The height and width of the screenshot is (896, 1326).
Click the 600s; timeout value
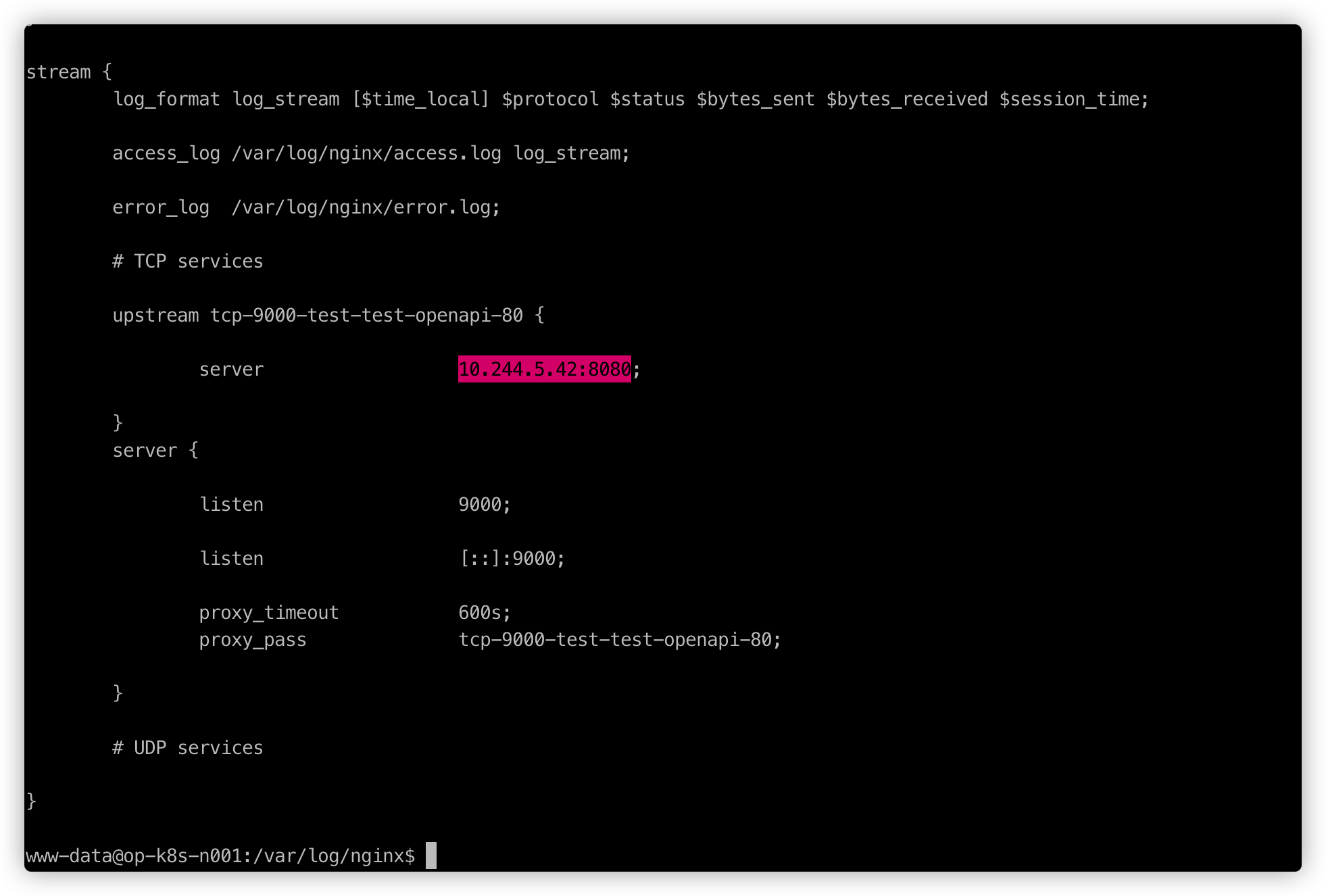(485, 613)
